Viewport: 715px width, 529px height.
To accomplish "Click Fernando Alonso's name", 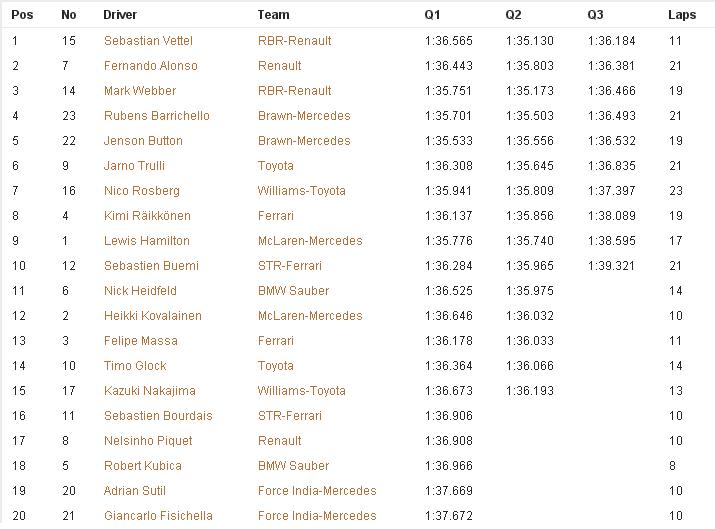I will pos(150,66).
